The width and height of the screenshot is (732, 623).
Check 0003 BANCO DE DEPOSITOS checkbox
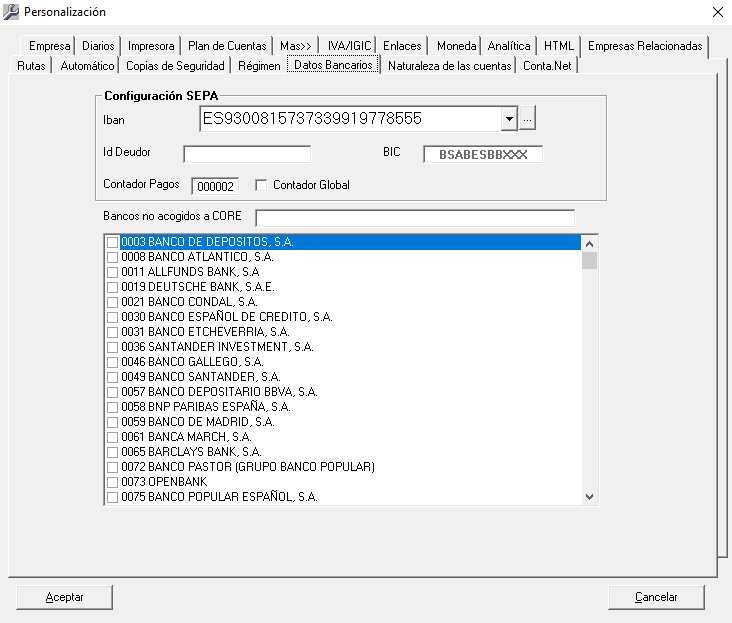coord(112,242)
